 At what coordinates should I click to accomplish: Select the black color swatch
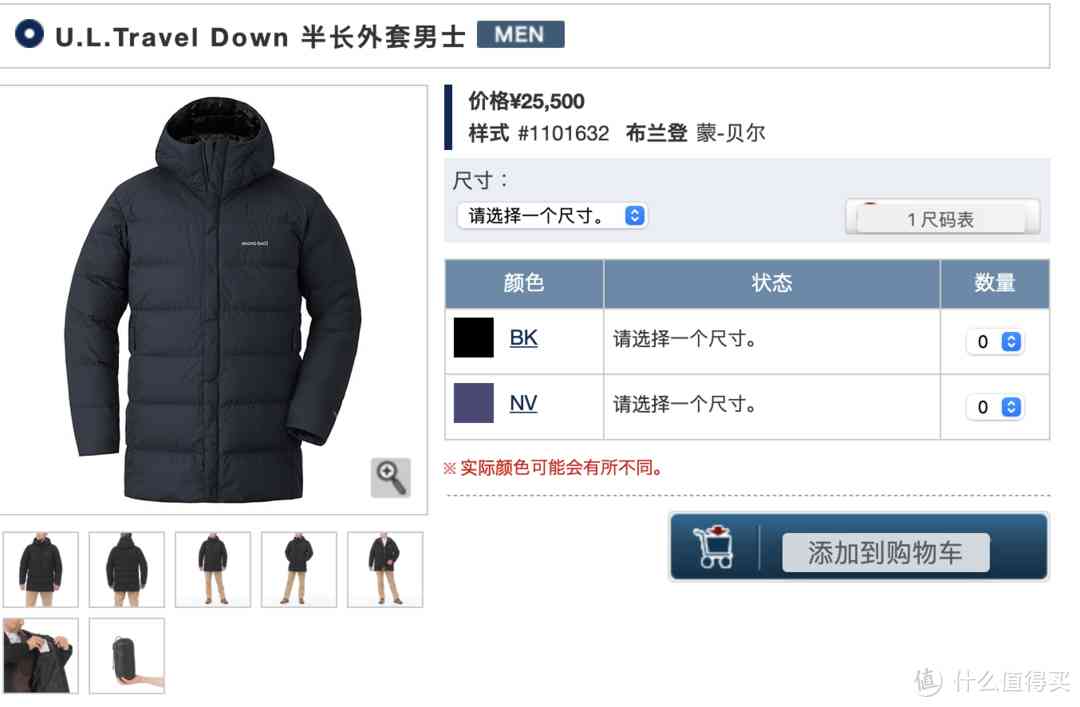point(474,338)
